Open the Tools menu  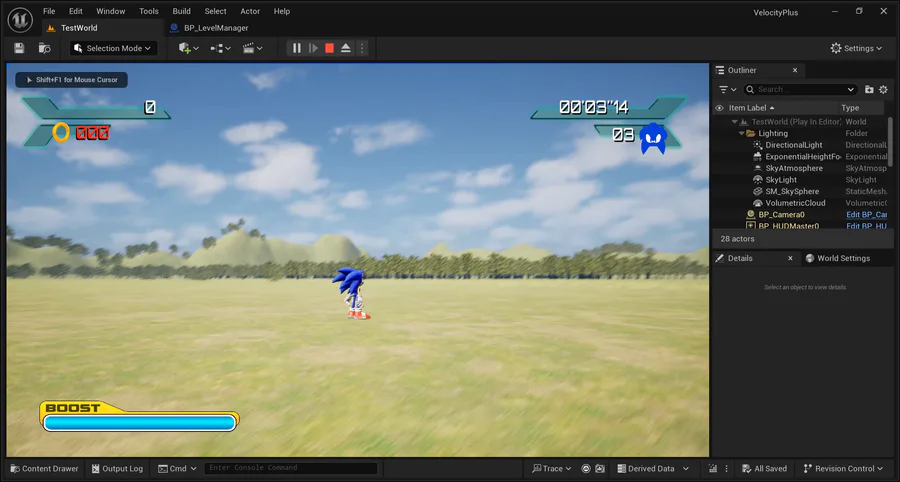coord(149,11)
